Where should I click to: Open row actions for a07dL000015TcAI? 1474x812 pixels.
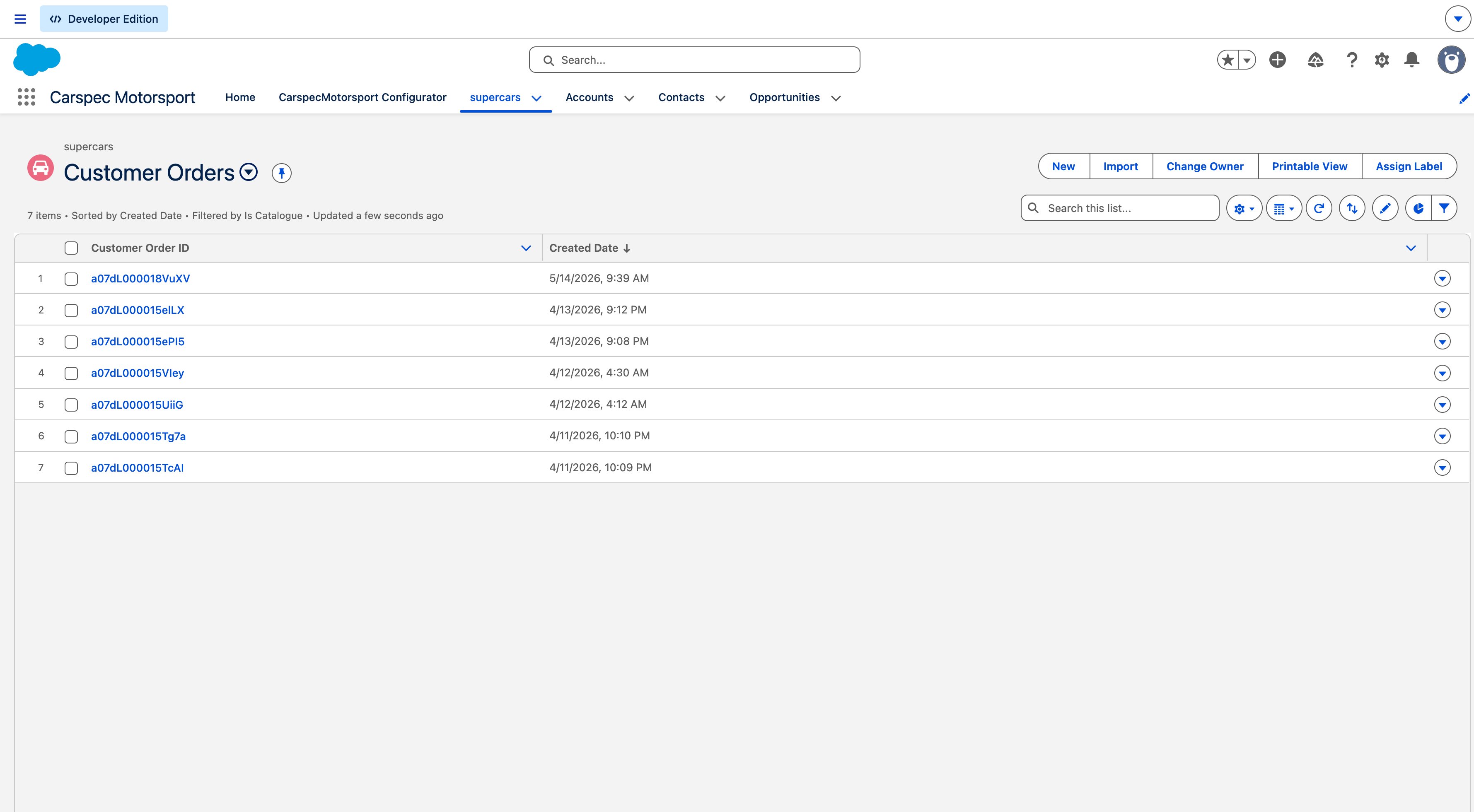[1443, 468]
